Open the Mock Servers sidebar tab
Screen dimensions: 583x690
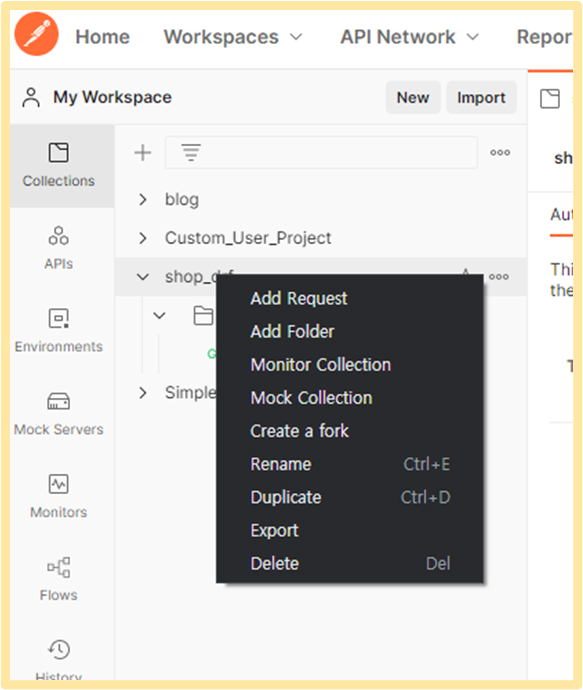point(59,414)
